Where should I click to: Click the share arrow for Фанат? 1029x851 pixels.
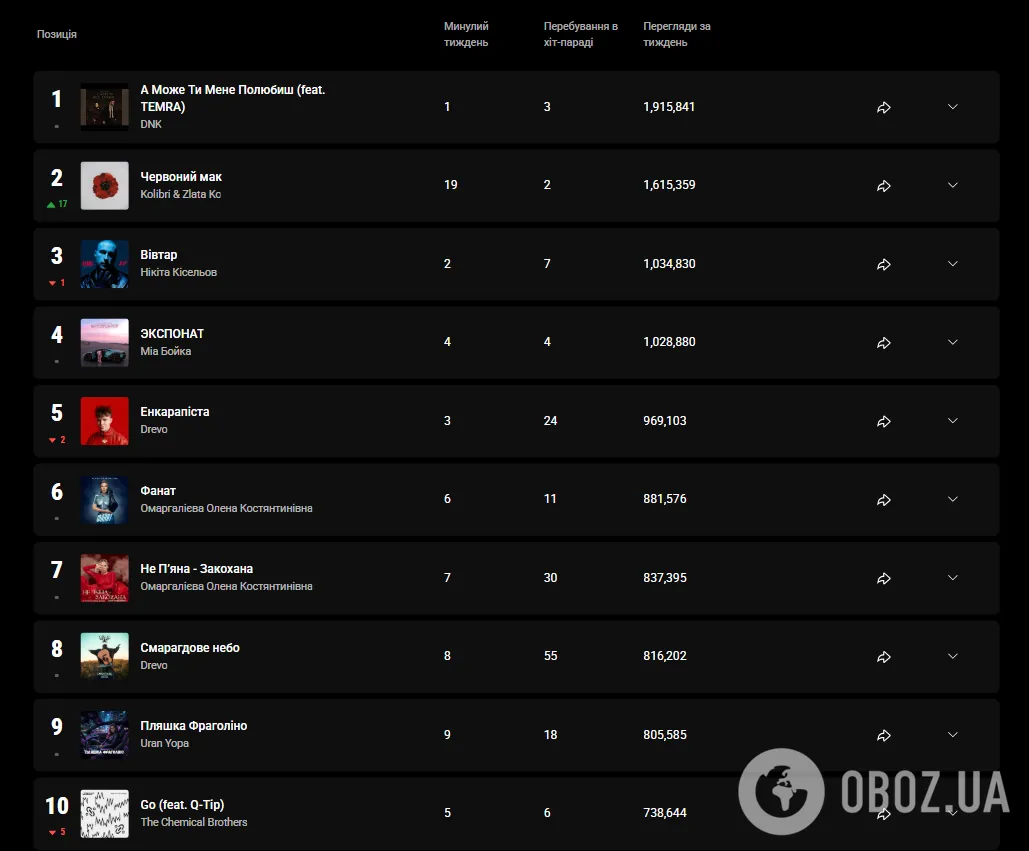tap(884, 500)
